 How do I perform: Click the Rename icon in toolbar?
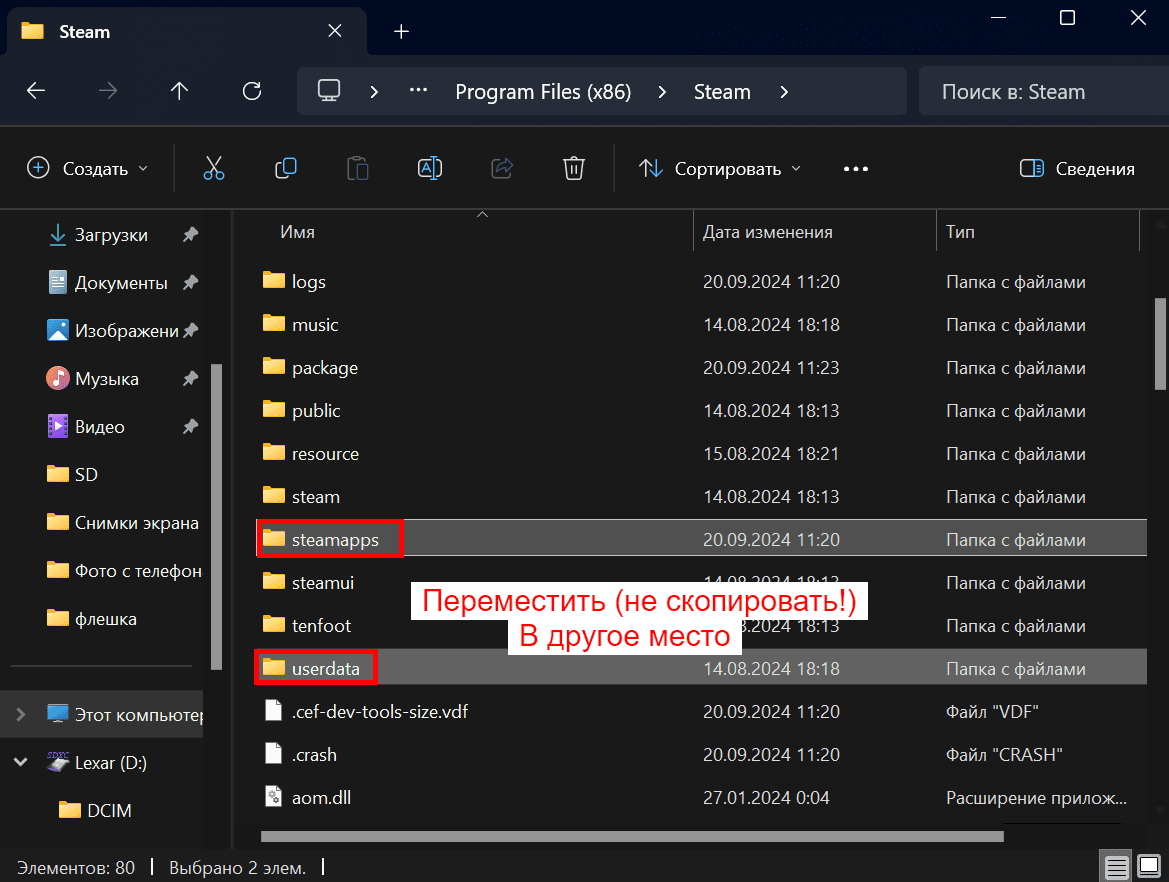(x=429, y=168)
